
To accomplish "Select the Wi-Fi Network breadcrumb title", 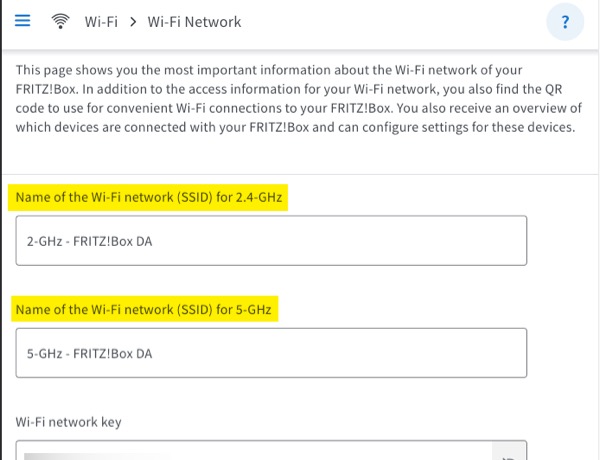I will [194, 21].
